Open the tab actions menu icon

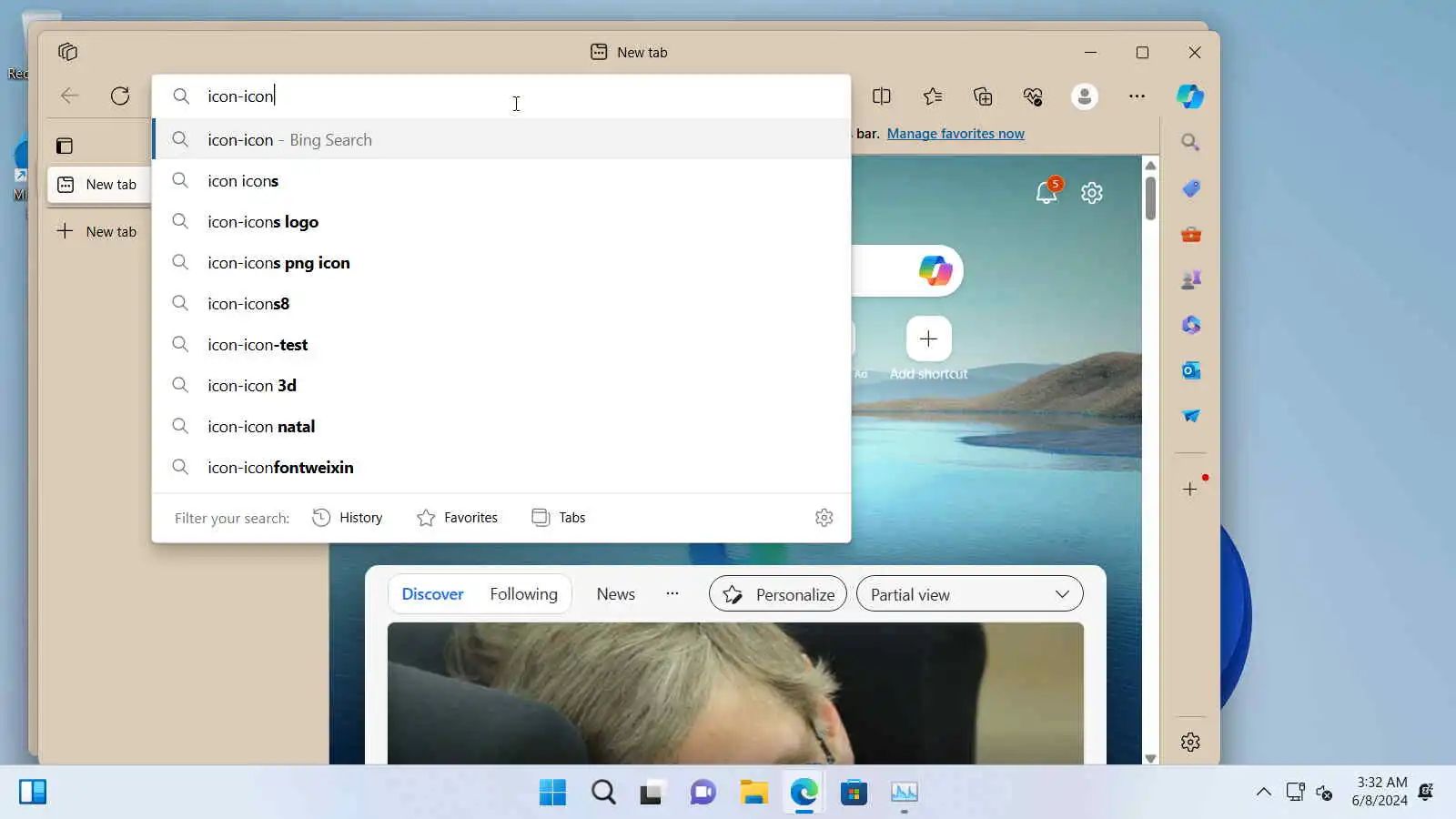(x=67, y=52)
